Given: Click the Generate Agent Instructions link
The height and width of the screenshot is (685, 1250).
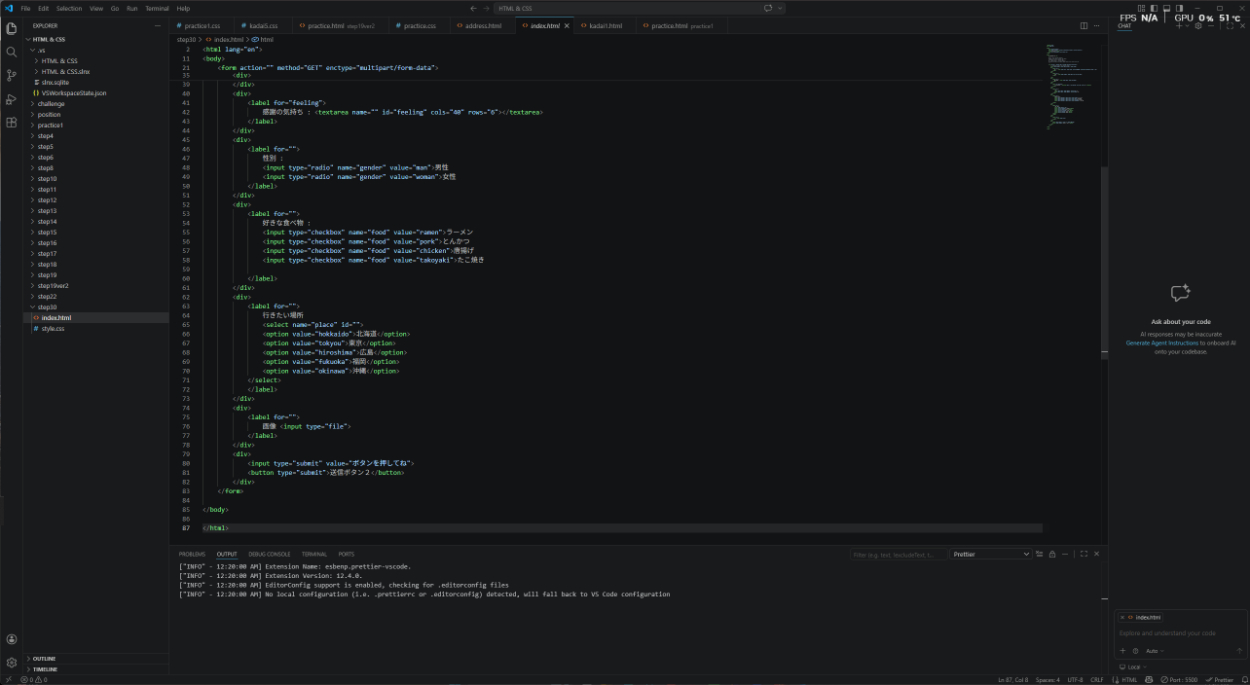Looking at the screenshot, I should 1164,343.
